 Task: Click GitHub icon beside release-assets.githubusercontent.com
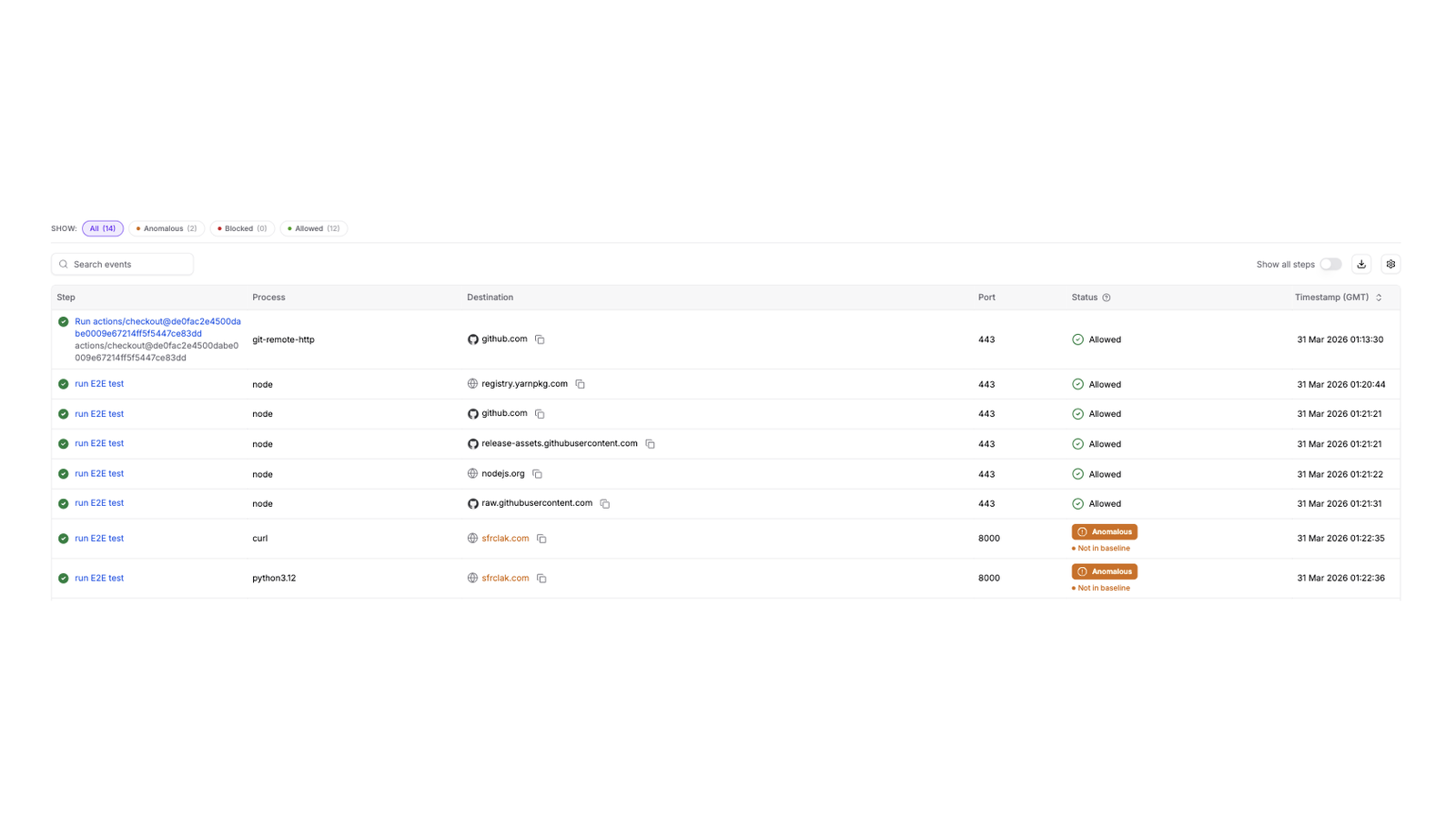[x=472, y=444]
